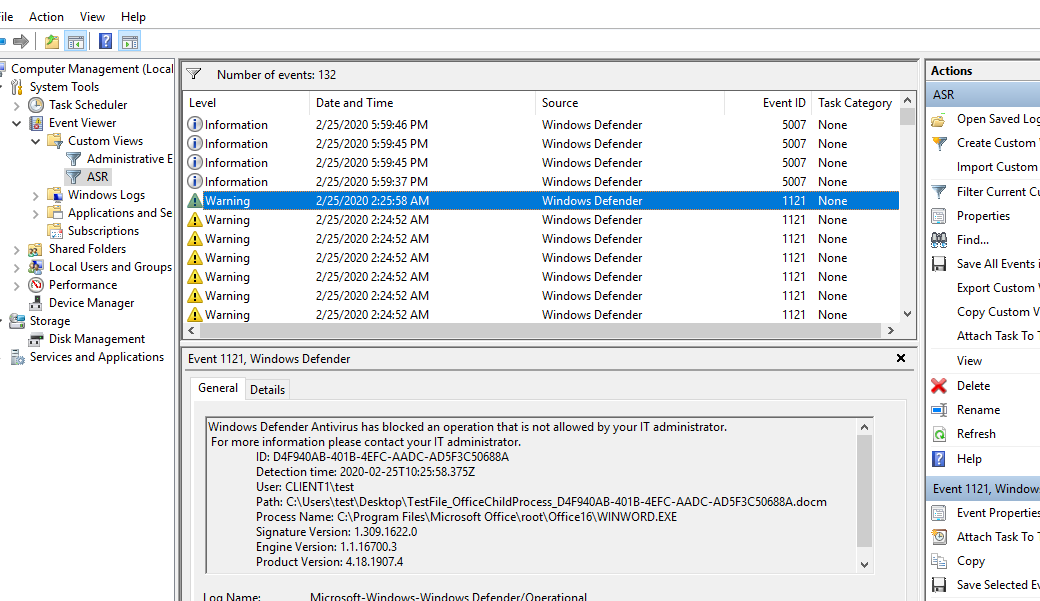Viewport: 1040px width, 601px height.
Task: Open the Action menu
Action: click(46, 17)
